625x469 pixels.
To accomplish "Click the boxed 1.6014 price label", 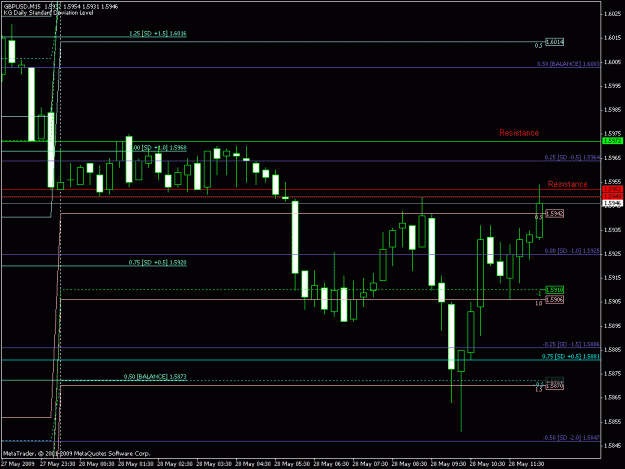I will [x=554, y=42].
